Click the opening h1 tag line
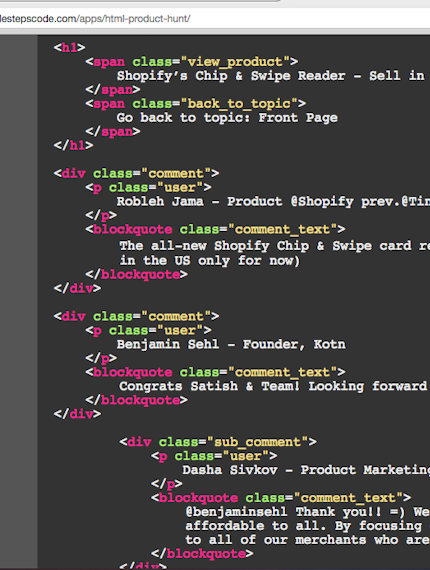Screen dimensions: 430x570 [69, 47]
